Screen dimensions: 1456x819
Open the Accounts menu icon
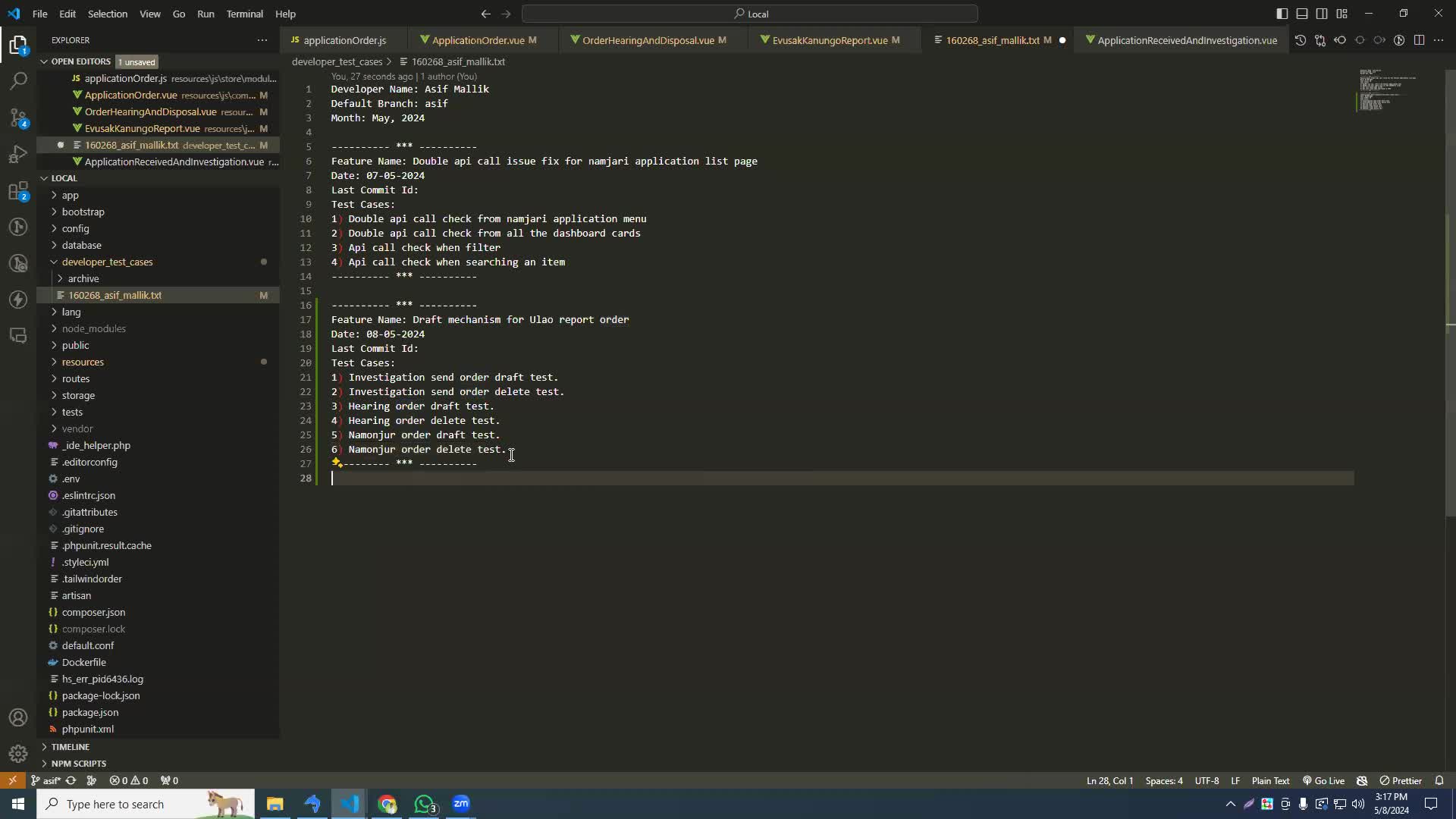(18, 717)
